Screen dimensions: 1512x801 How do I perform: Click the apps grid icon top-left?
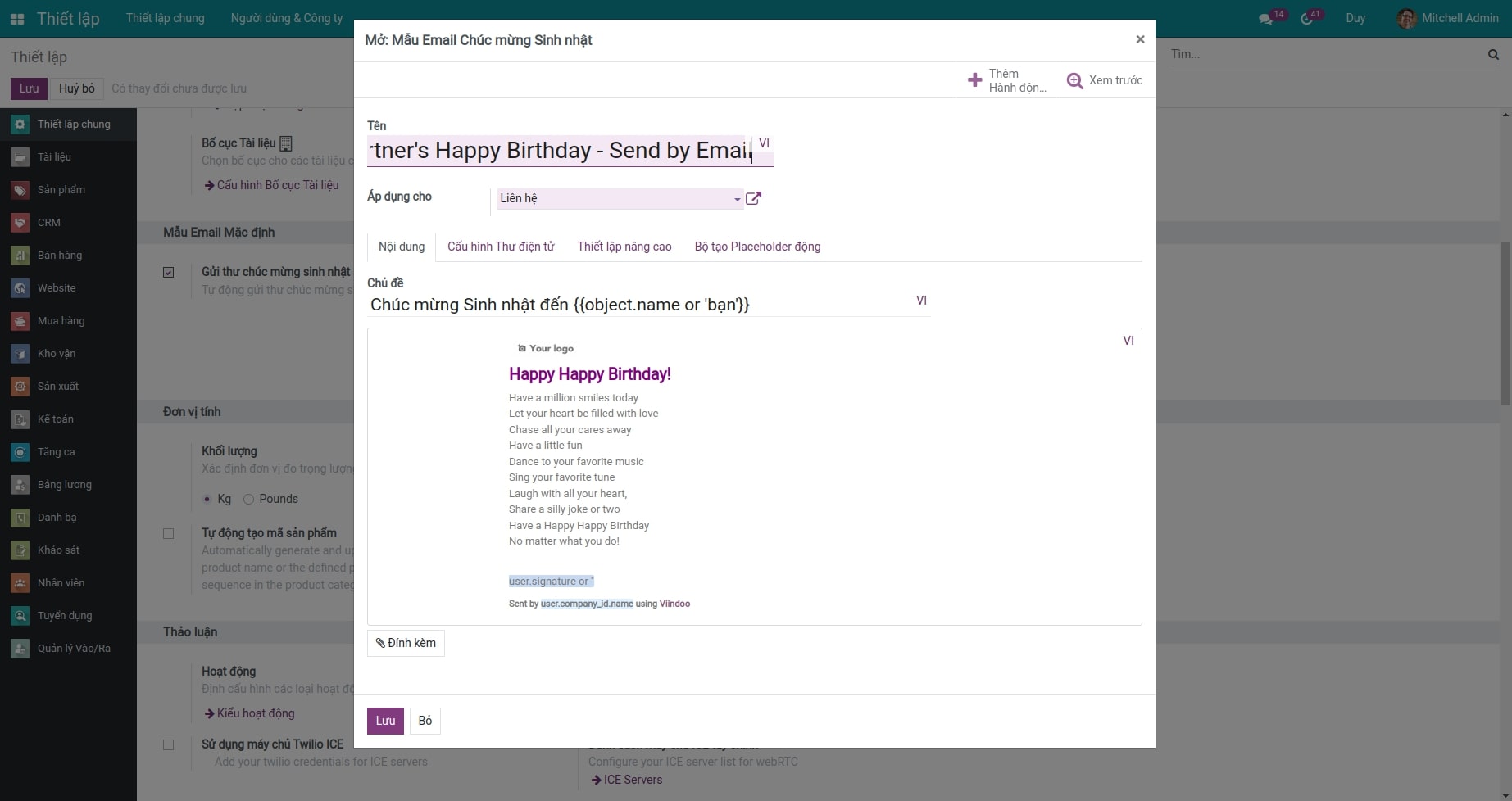tap(16, 17)
